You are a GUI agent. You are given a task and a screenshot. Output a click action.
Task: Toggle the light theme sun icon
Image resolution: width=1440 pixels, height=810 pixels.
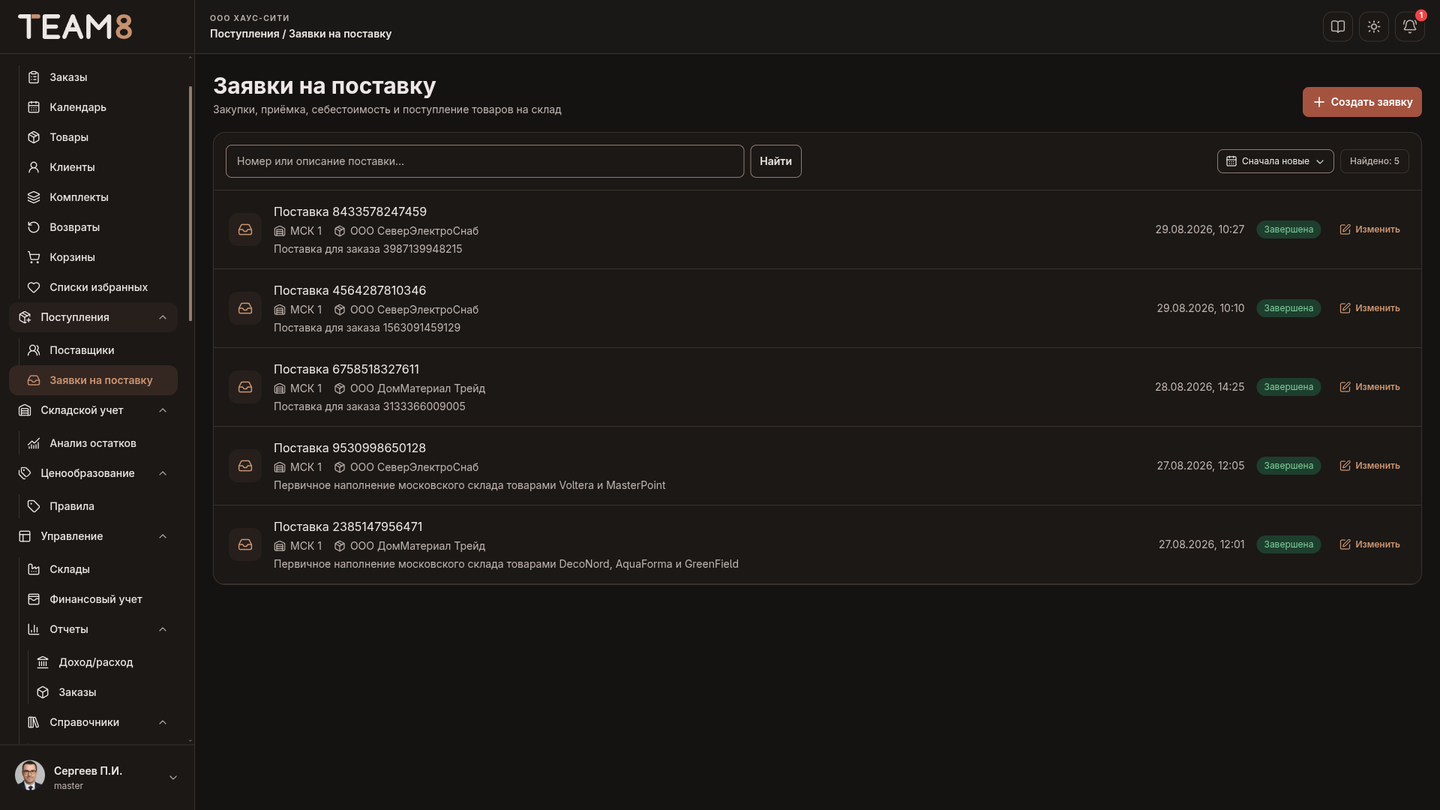[1374, 27]
